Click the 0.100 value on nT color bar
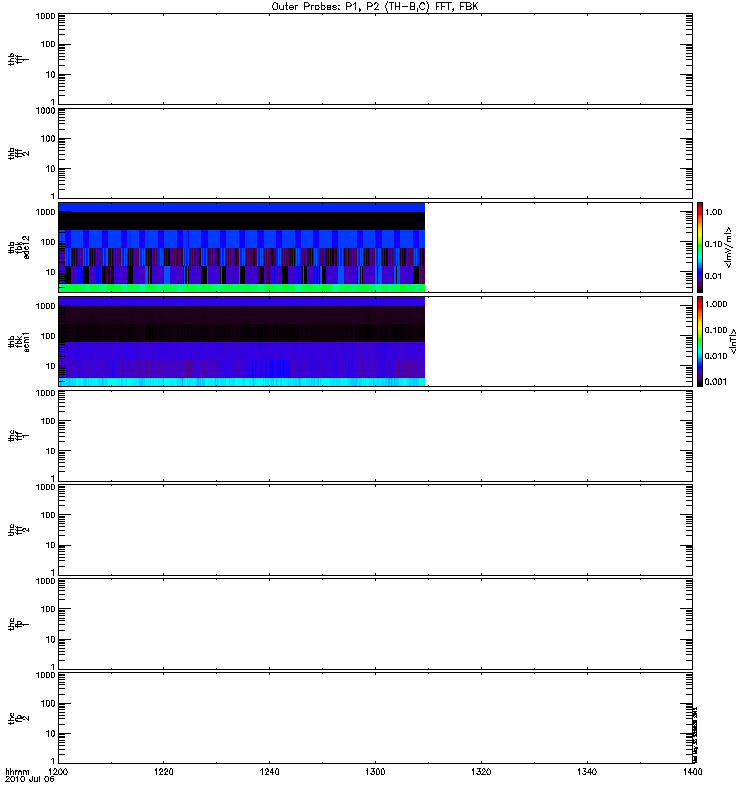Viewport: 750px width, 800px height. [716, 330]
